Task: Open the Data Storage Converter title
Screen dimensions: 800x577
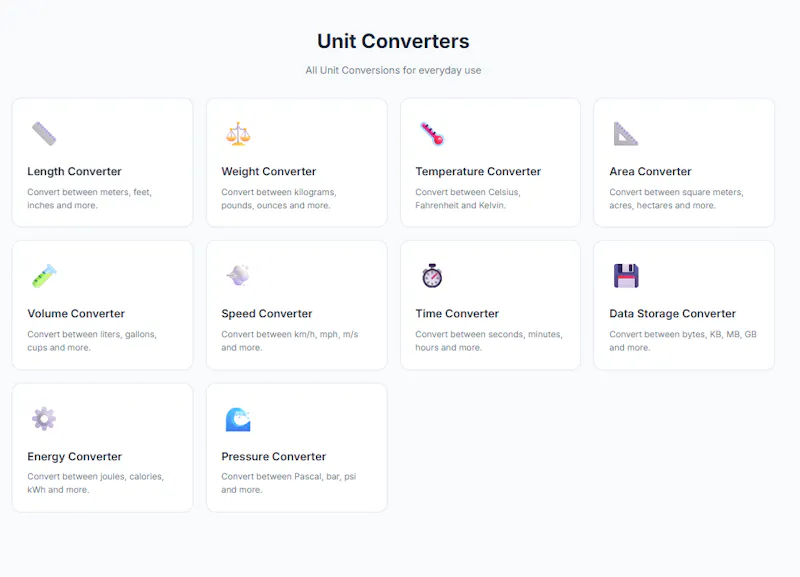Action: [672, 314]
